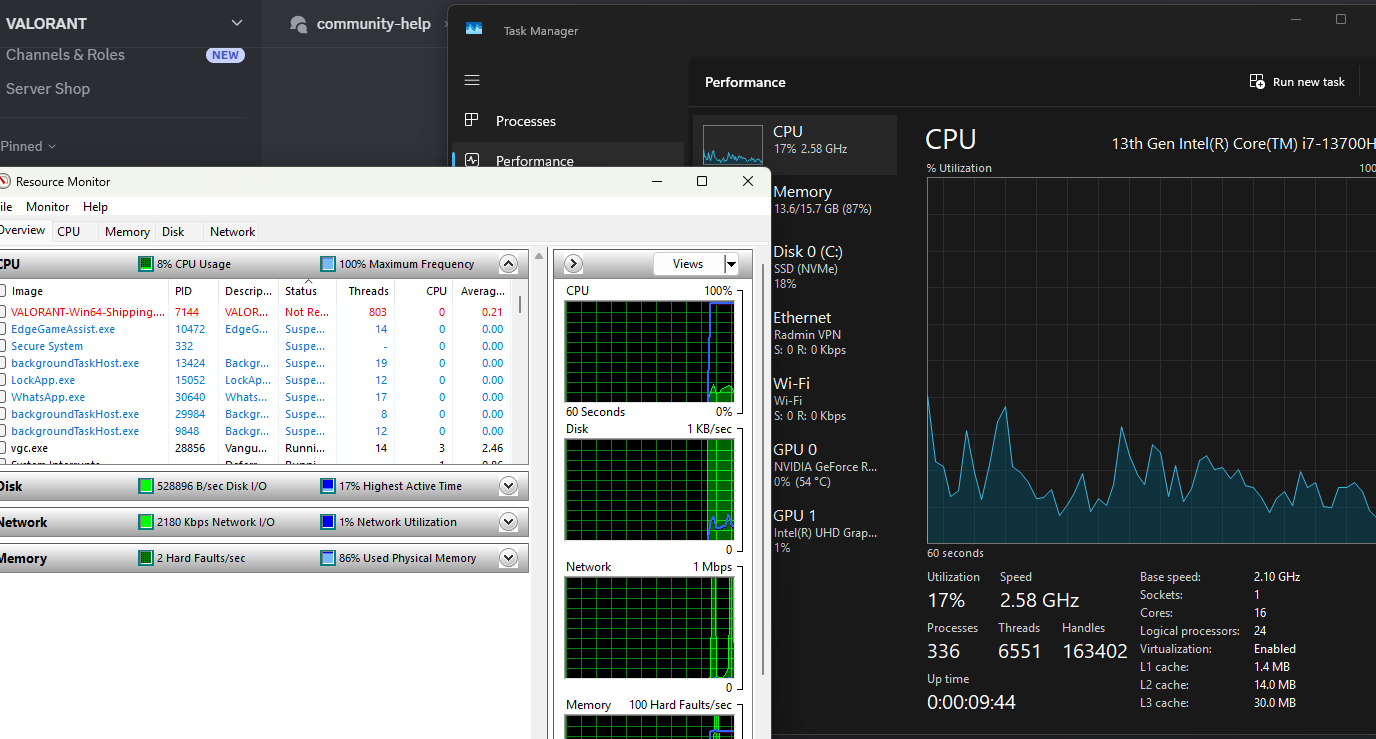Viewport: 1376px width, 739px height.
Task: Select Performance in Task Manager navigation
Action: click(x=568, y=160)
